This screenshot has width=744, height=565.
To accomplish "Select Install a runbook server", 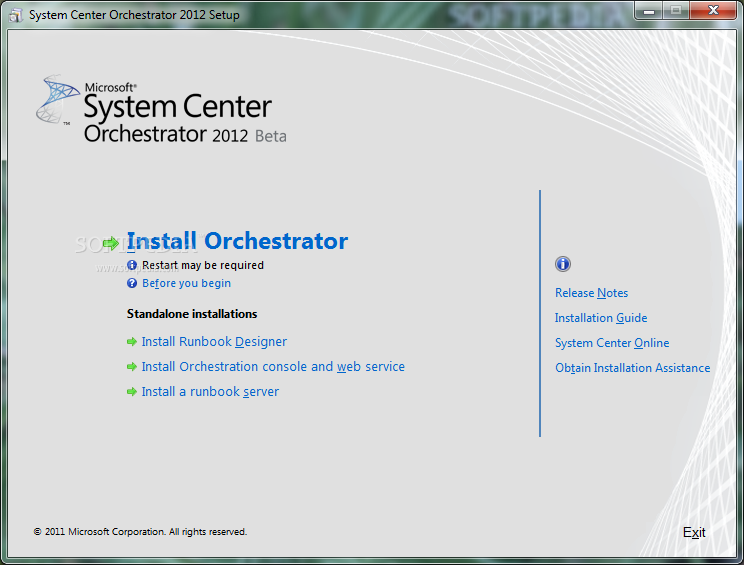I will 210,392.
